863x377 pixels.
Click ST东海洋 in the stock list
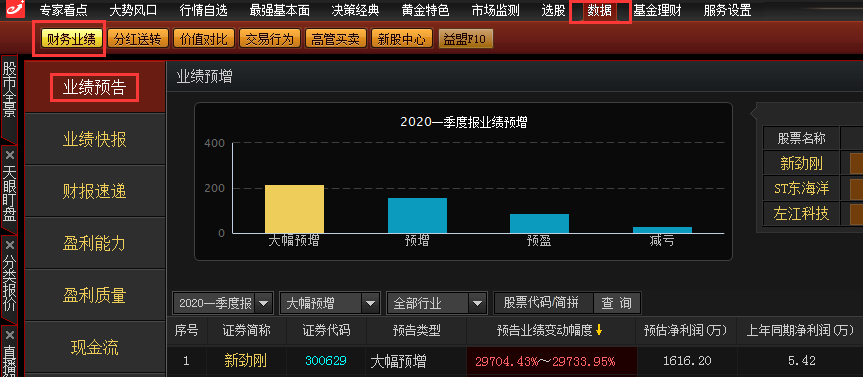[x=801, y=189]
